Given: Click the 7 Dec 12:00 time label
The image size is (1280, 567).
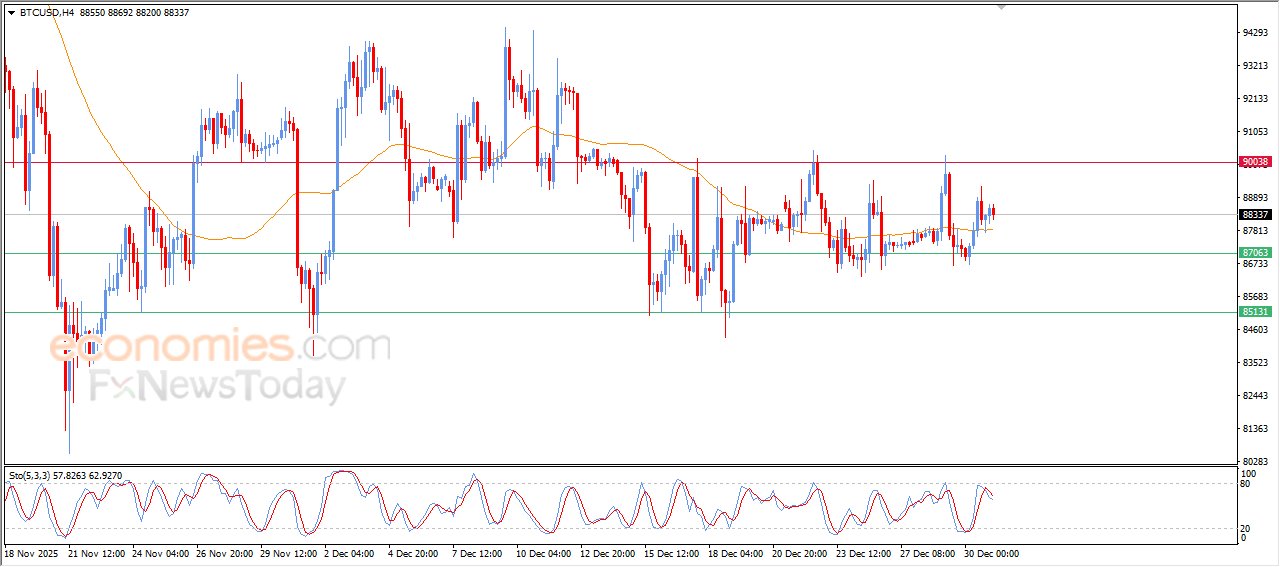Looking at the screenshot, I should pos(478,553).
